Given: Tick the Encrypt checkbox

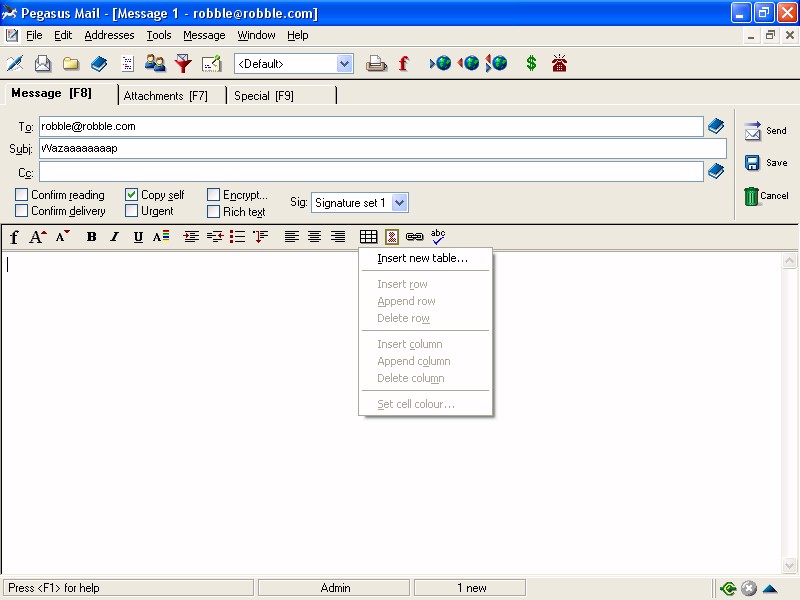Looking at the screenshot, I should coord(213,194).
